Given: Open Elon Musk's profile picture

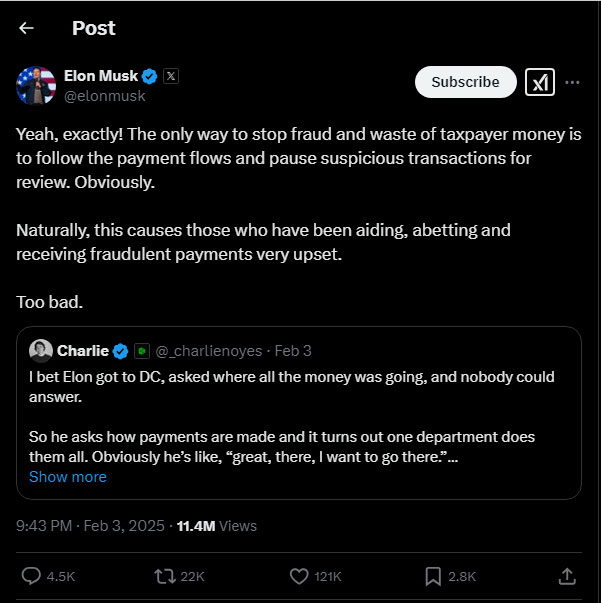Looking at the screenshot, I should click(x=36, y=86).
